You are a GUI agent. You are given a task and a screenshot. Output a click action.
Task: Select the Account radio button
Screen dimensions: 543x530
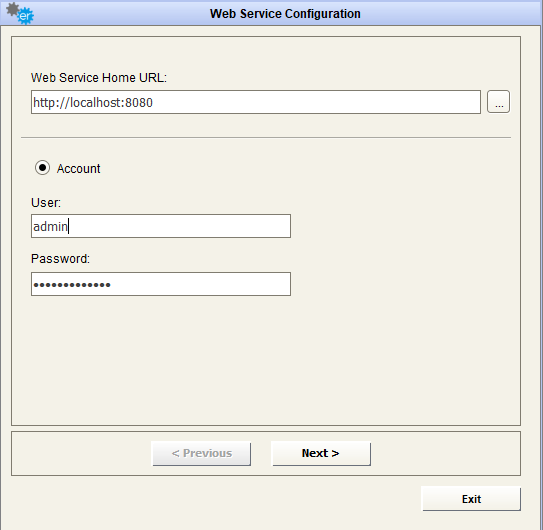42,168
